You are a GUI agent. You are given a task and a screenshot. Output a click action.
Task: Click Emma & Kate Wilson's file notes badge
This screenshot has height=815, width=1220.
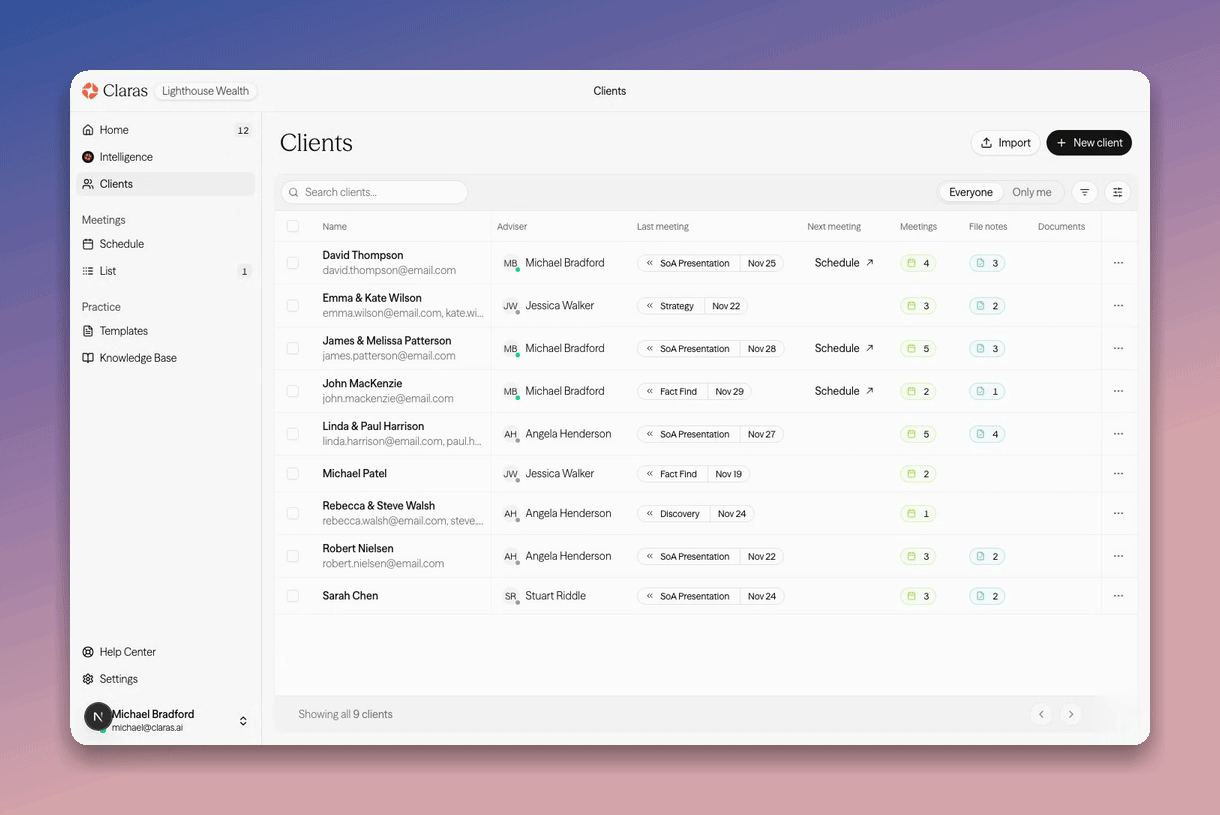tap(987, 306)
